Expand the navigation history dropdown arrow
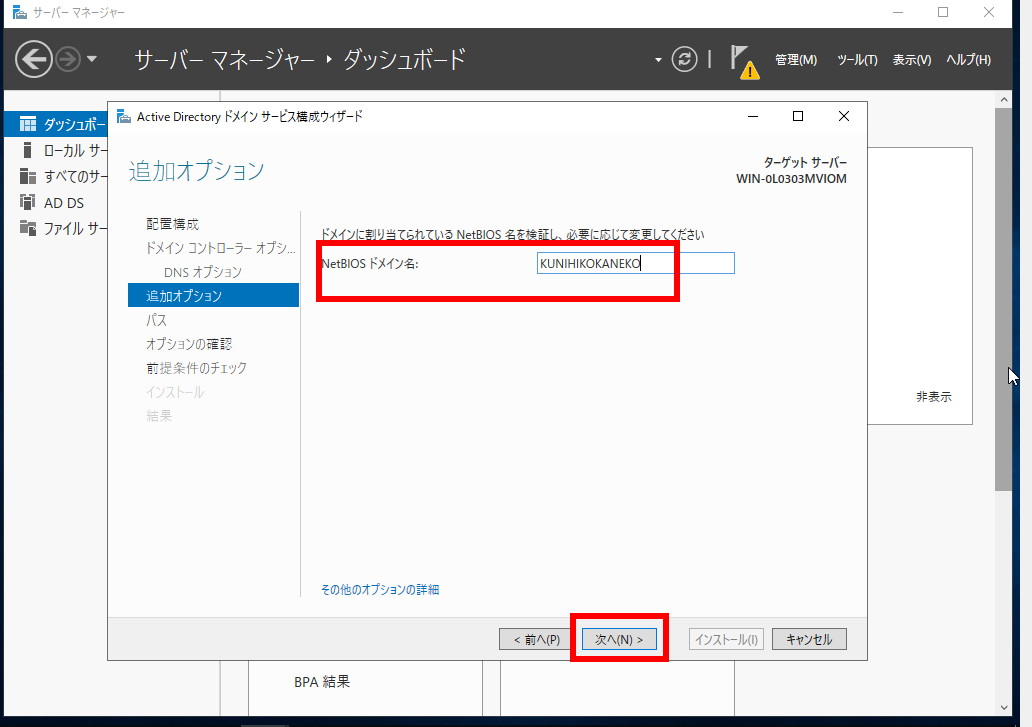Image resolution: width=1032 pixels, height=727 pixels. coord(92,59)
